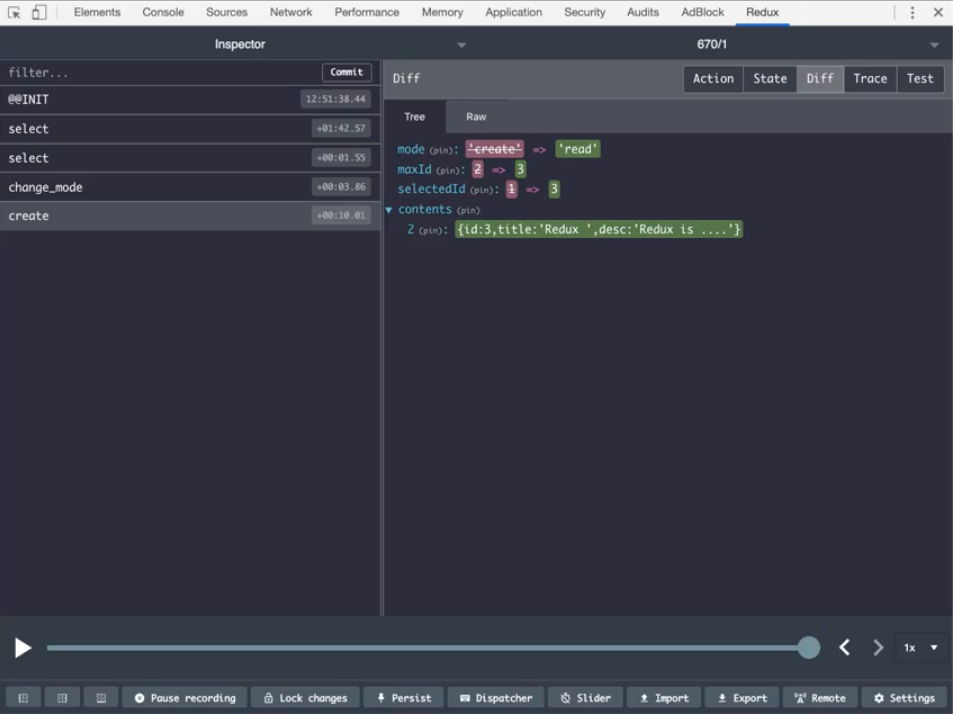Open the Inspector monitor dropdown
This screenshot has height=714, width=953.
tap(239, 44)
